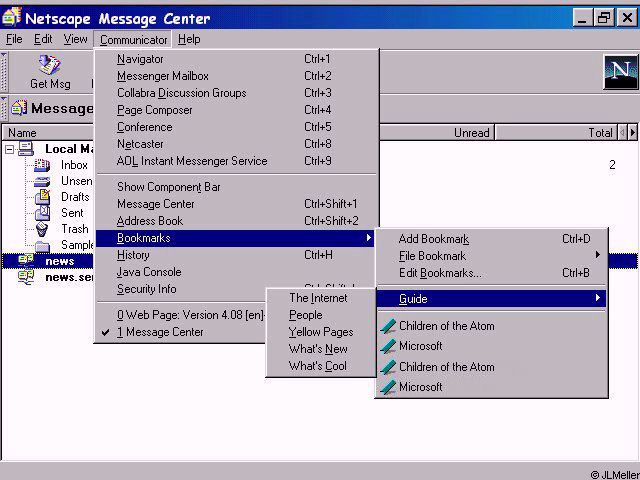Click the Unsent messages folder icon
Screen dimensions: 640x480
click(x=42, y=181)
